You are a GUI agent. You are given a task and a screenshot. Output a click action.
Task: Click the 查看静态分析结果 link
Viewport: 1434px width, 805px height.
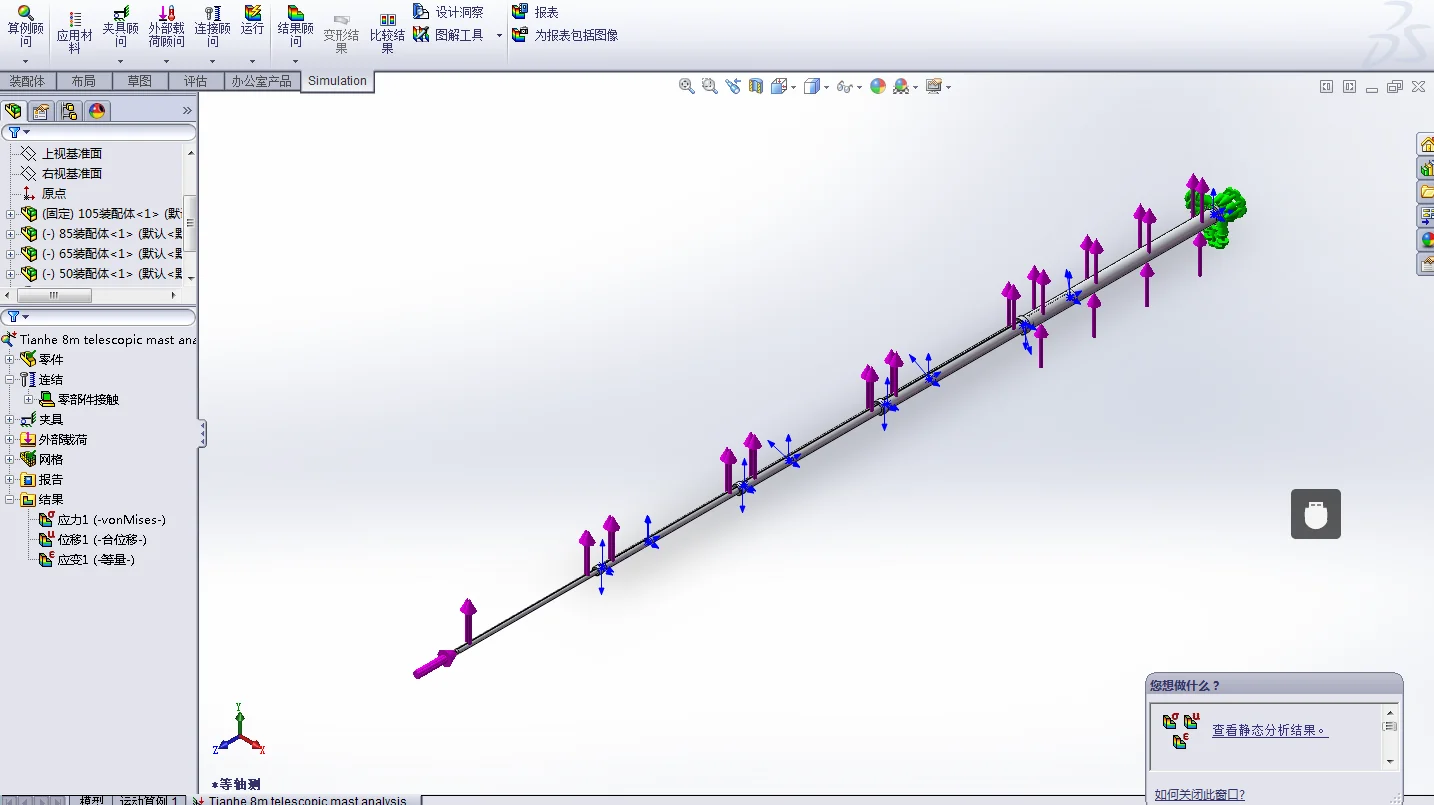(x=1269, y=731)
